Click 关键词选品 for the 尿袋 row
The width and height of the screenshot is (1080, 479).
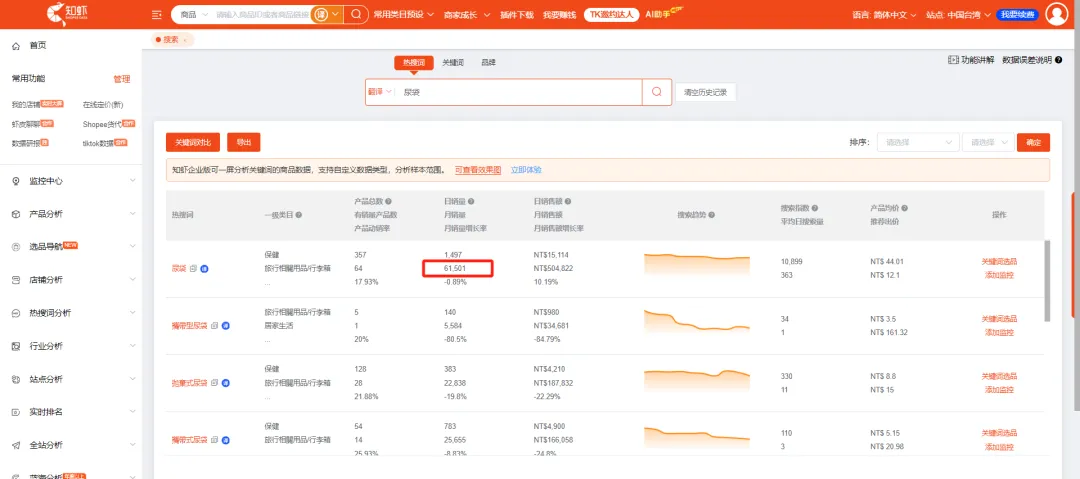tap(999, 261)
